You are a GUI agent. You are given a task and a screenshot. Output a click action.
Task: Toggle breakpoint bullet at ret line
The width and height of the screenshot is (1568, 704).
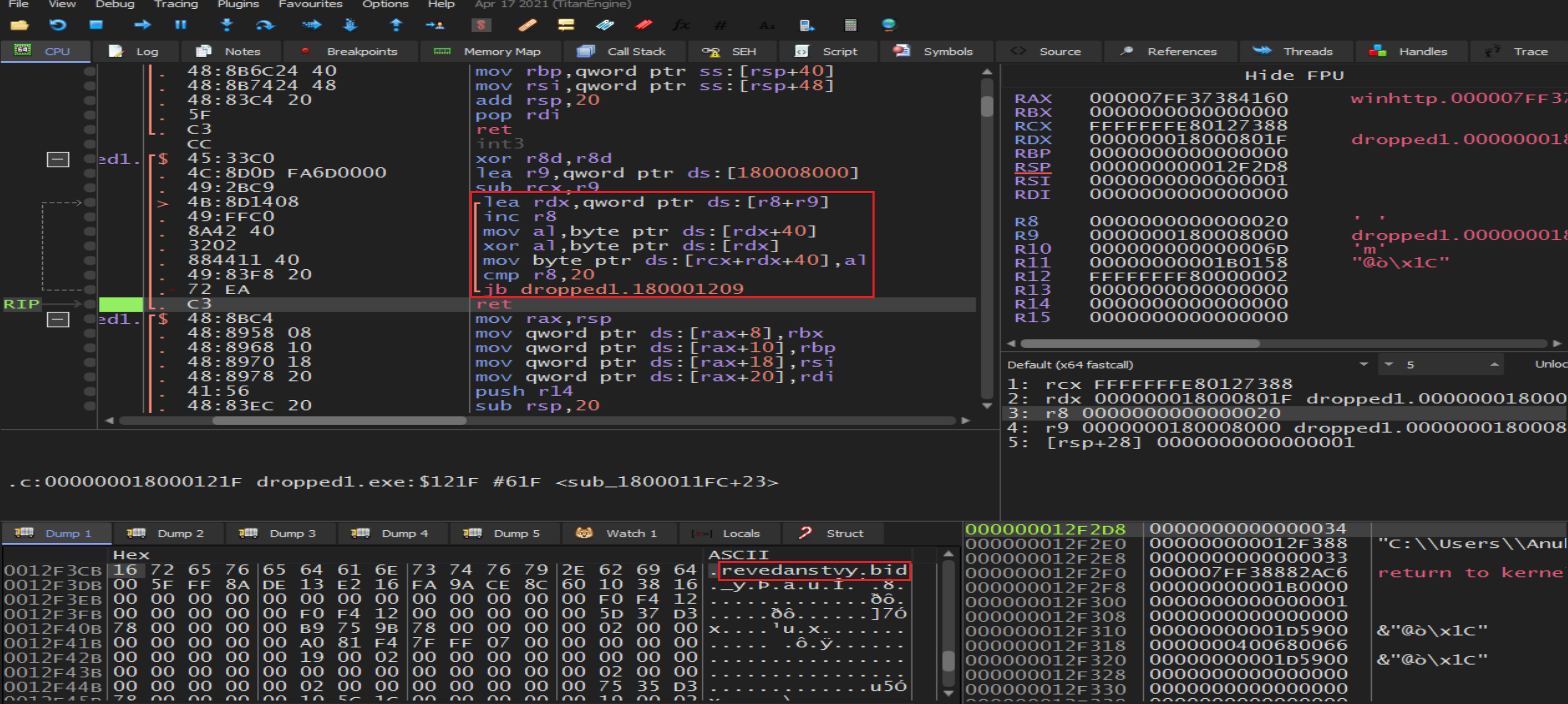pos(90,304)
